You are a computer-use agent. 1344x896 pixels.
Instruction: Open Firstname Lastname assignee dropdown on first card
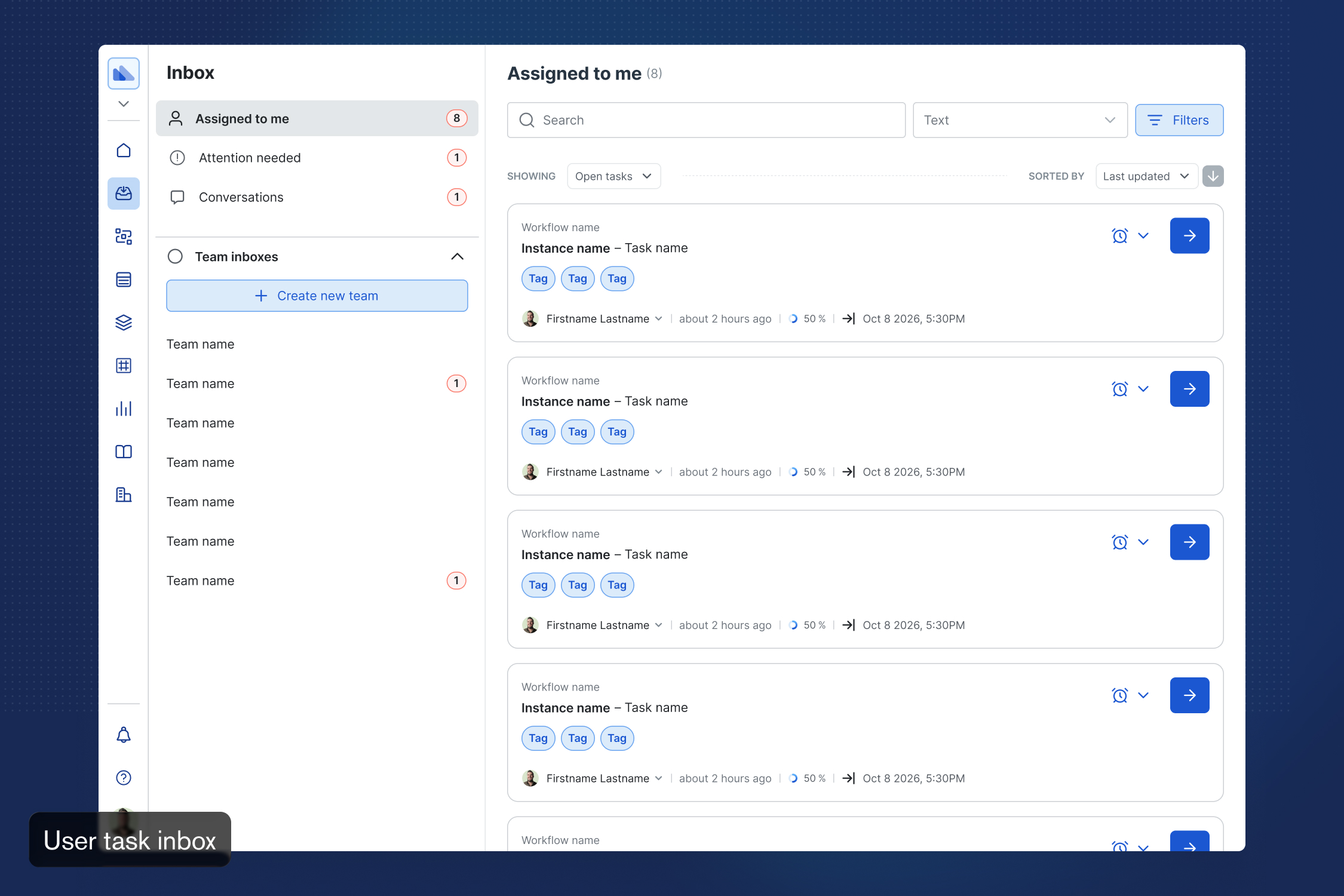click(x=604, y=319)
